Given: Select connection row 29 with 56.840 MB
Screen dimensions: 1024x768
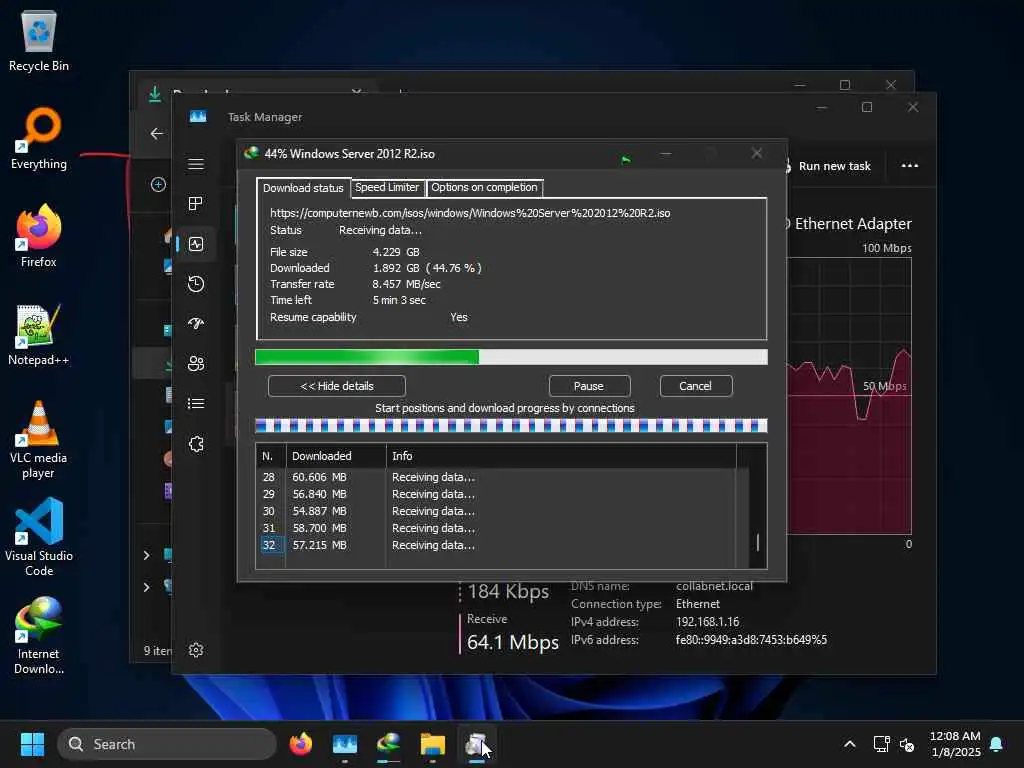Looking at the screenshot, I should pyautogui.click(x=496, y=494).
